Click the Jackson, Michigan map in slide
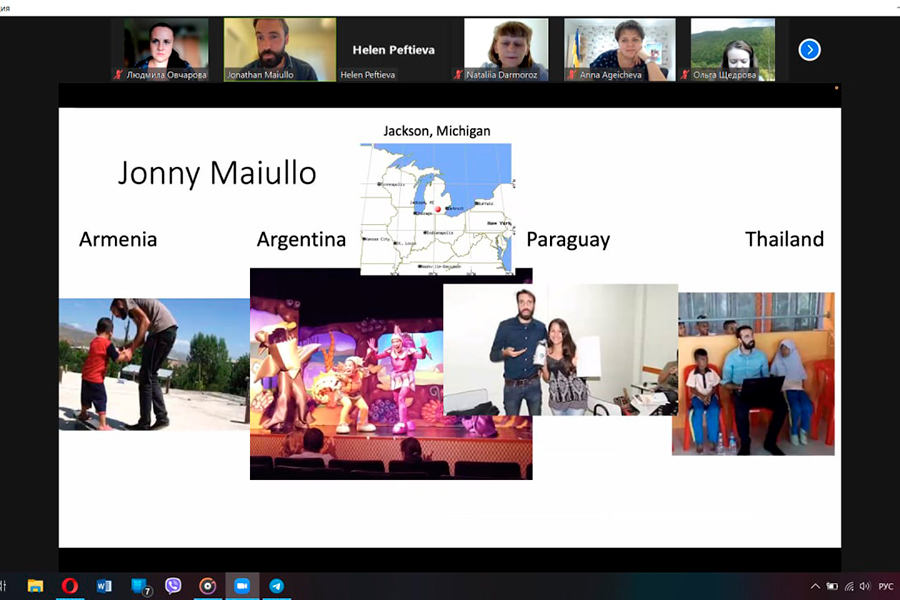The width and height of the screenshot is (900, 600). (x=436, y=208)
